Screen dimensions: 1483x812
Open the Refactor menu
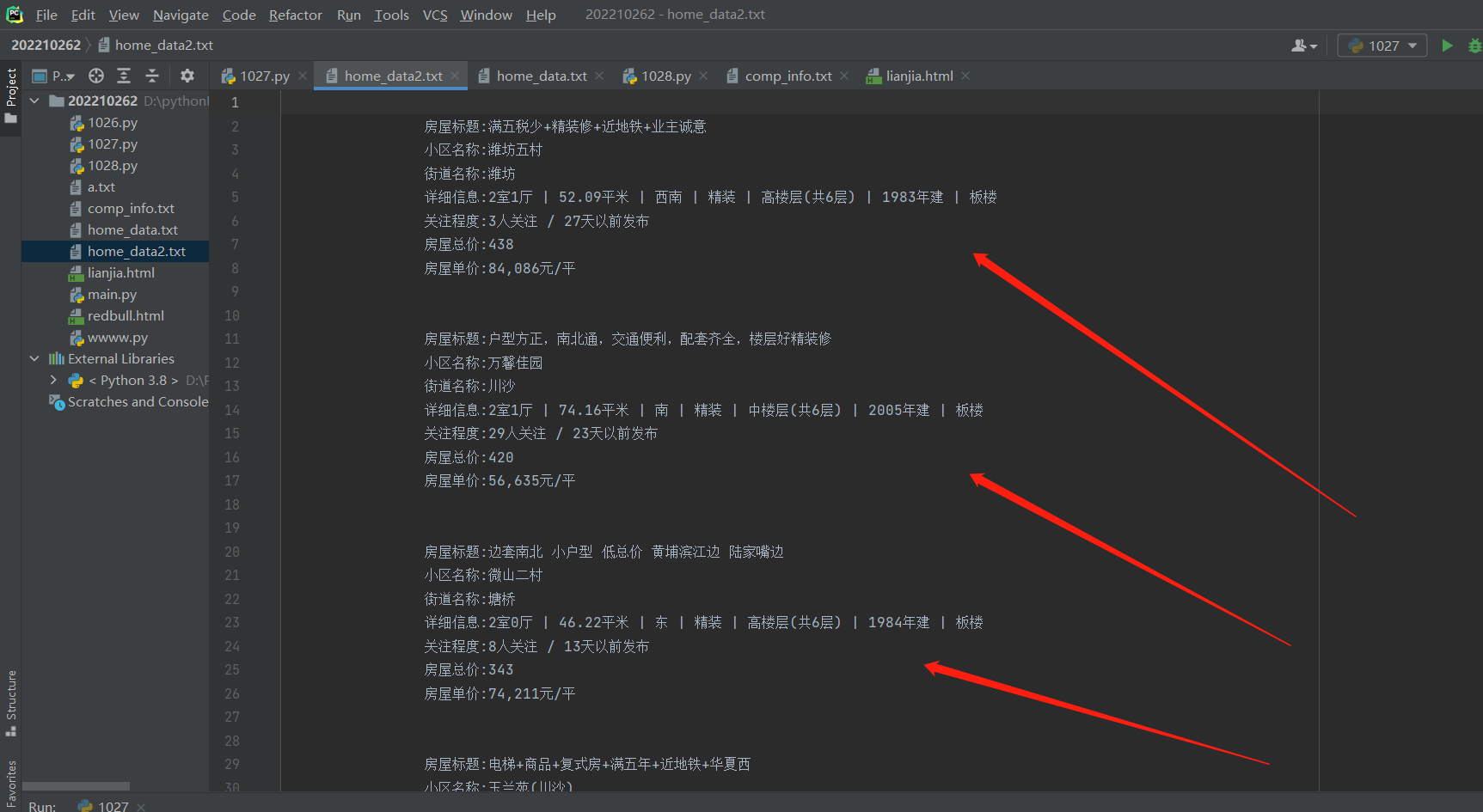tap(295, 15)
